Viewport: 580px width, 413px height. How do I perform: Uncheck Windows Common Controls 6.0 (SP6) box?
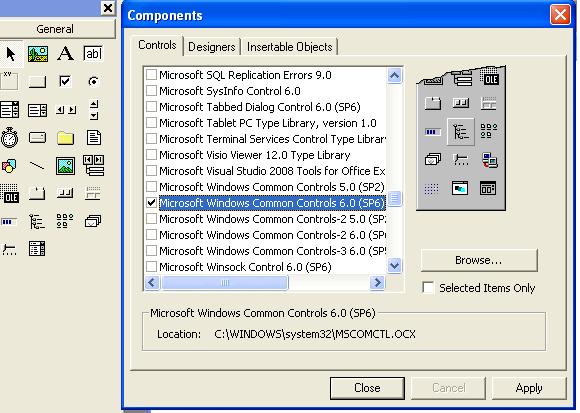tap(151, 203)
